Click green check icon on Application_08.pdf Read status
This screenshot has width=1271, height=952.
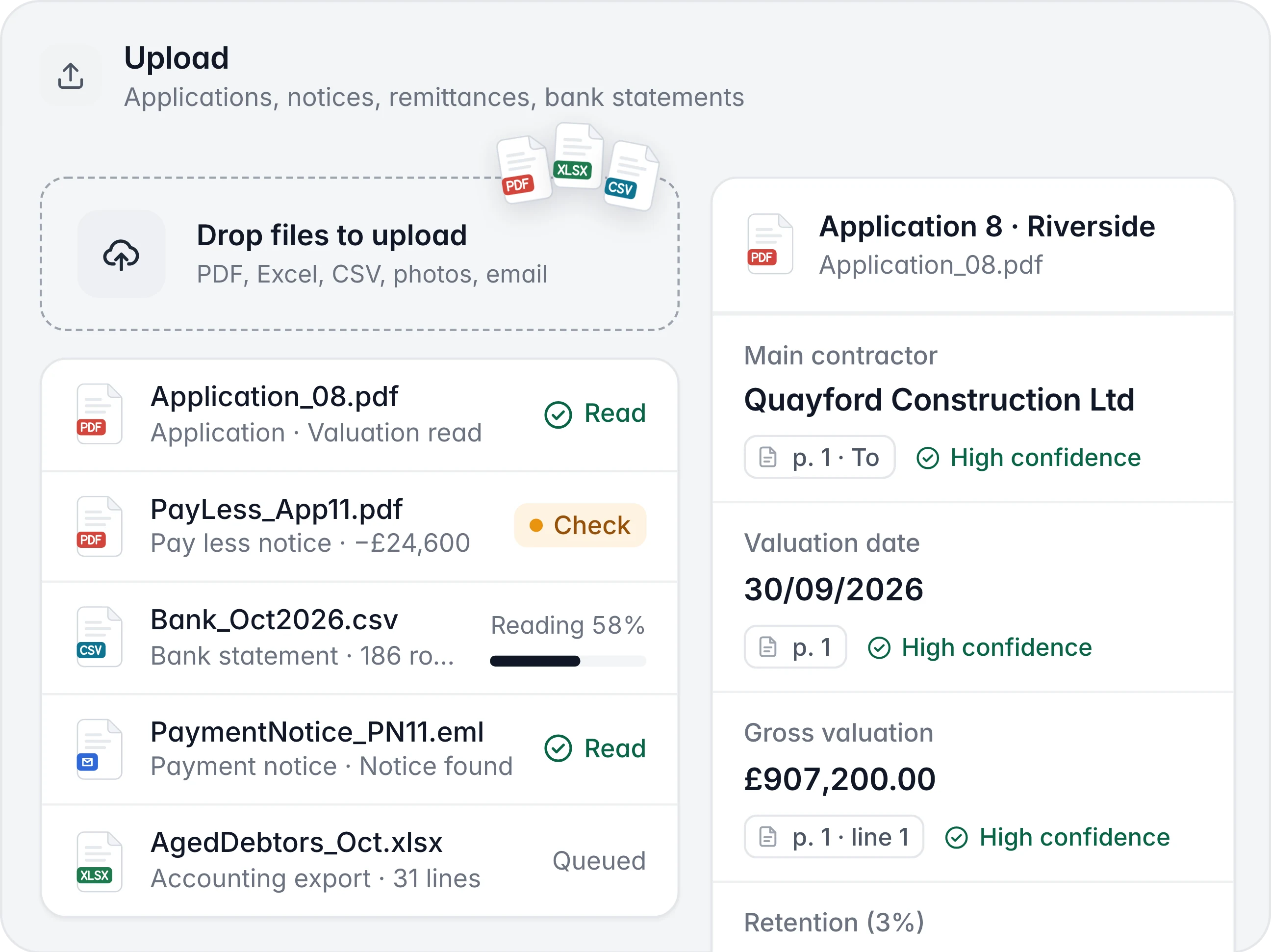(x=558, y=414)
